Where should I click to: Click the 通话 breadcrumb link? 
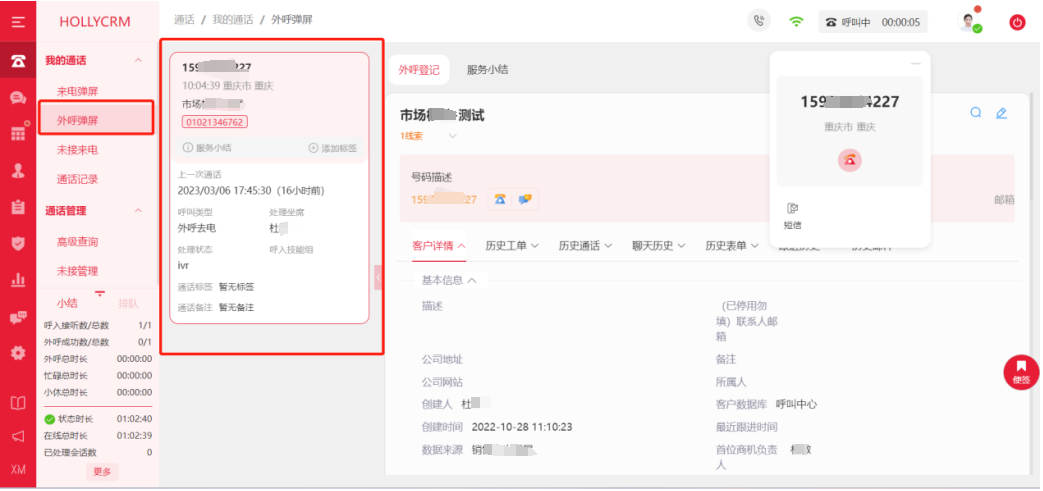[x=184, y=20]
